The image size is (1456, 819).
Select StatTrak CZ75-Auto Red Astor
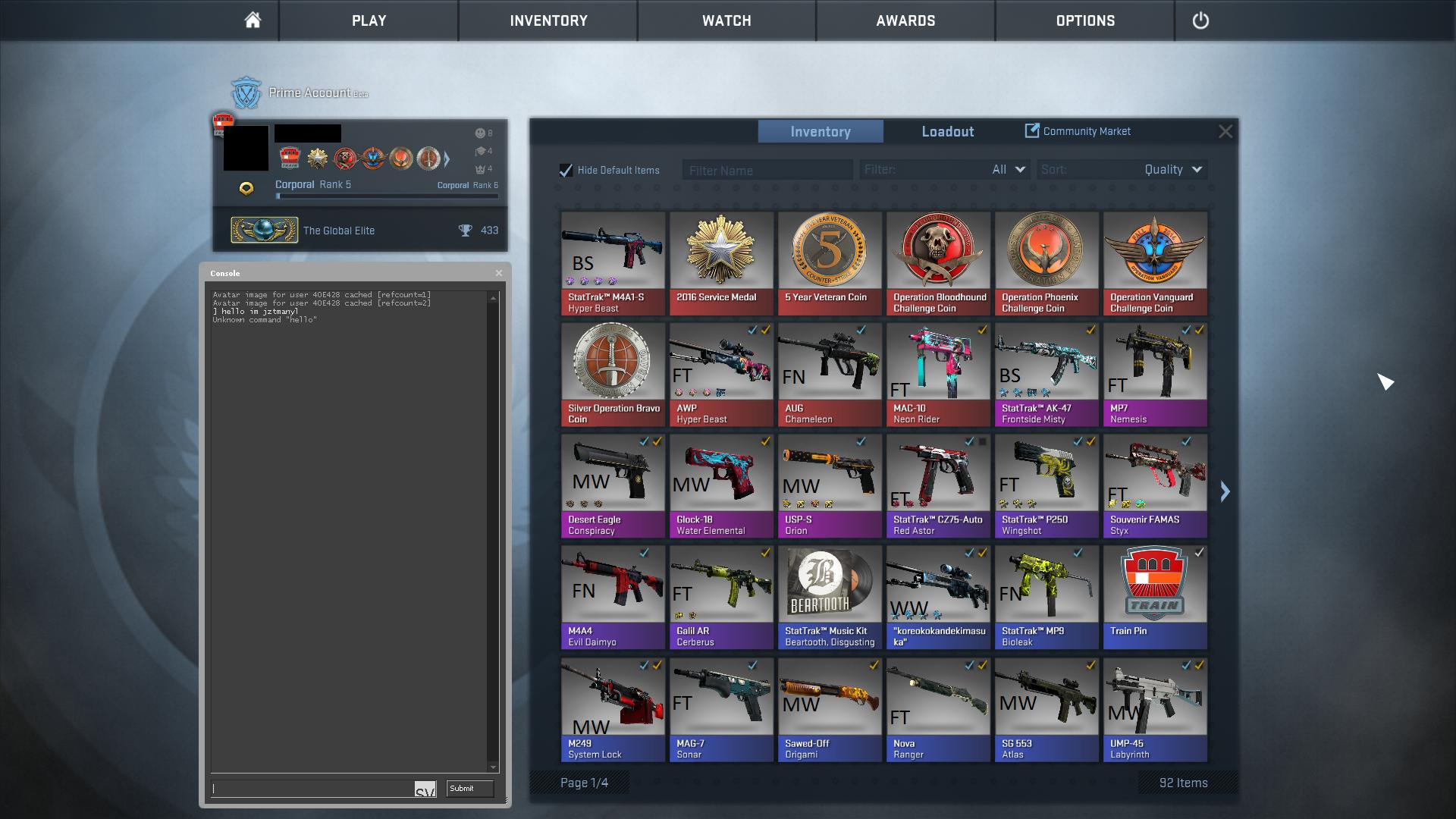click(938, 486)
